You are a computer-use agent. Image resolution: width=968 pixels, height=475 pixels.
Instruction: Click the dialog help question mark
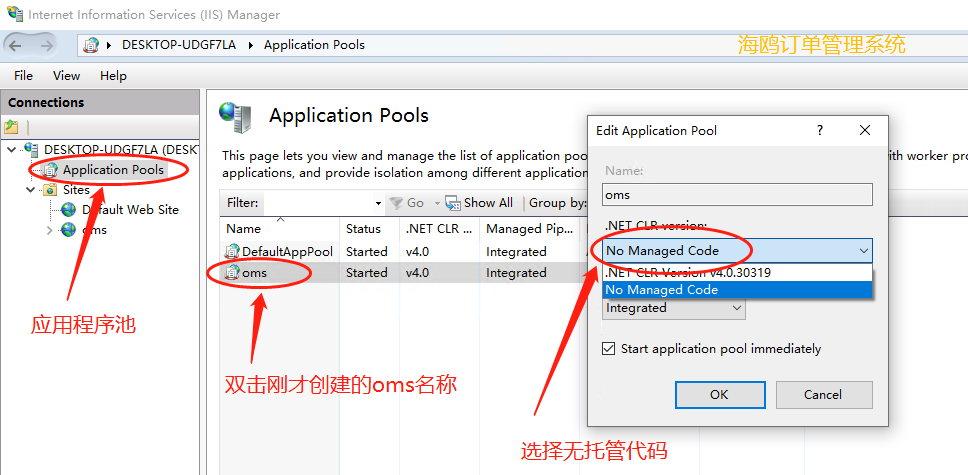click(x=820, y=130)
